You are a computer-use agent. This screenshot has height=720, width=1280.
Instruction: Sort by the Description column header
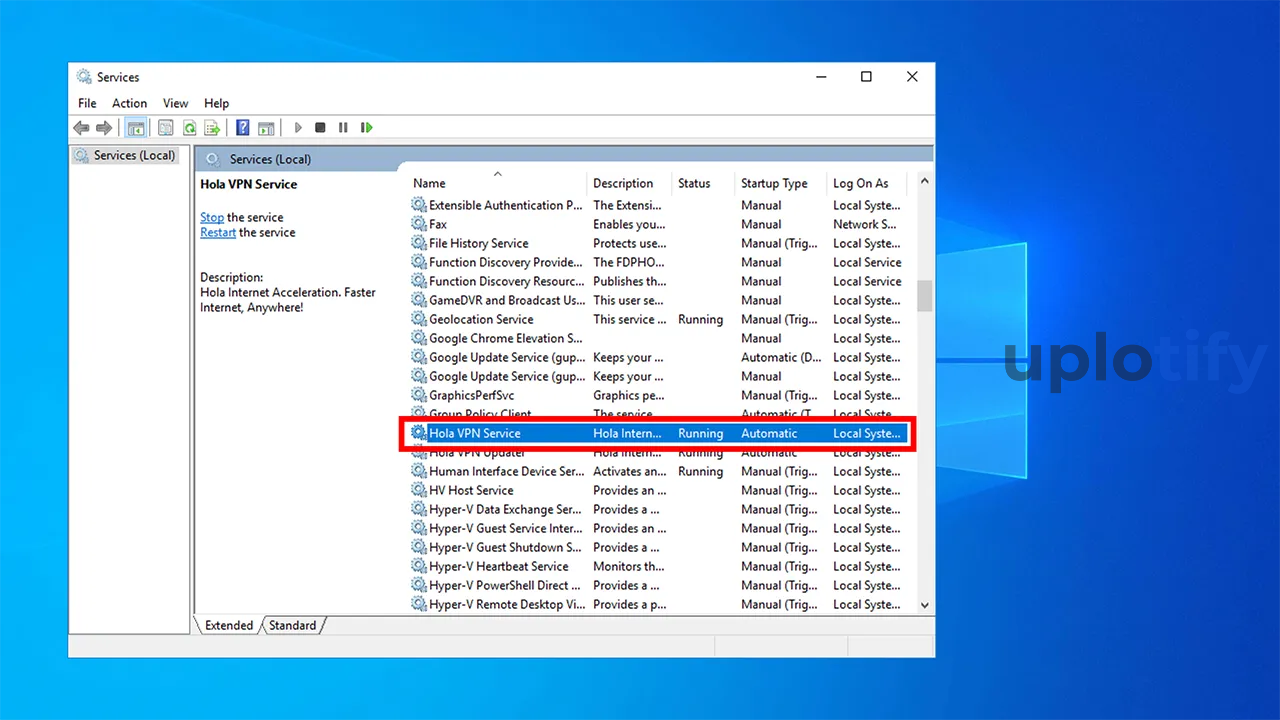629,183
